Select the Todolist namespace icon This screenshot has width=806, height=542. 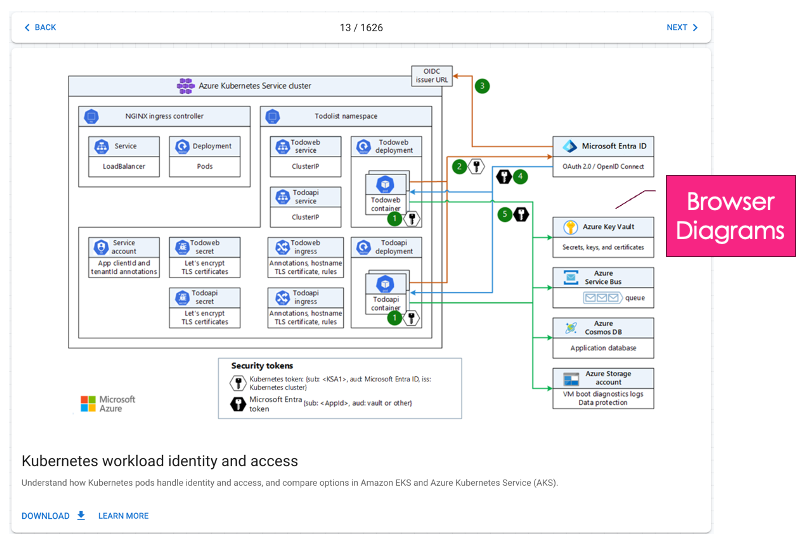[x=272, y=117]
